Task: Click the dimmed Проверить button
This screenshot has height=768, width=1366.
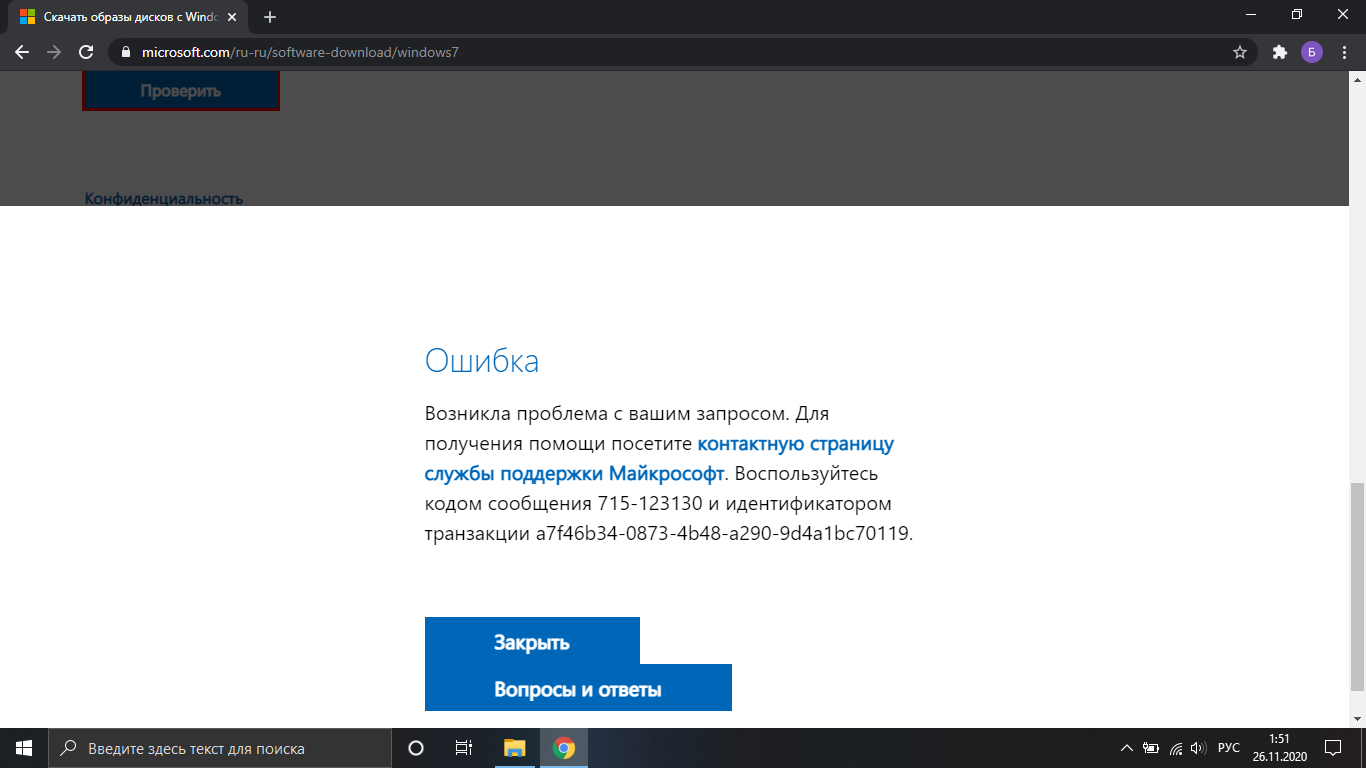Action: [x=180, y=90]
